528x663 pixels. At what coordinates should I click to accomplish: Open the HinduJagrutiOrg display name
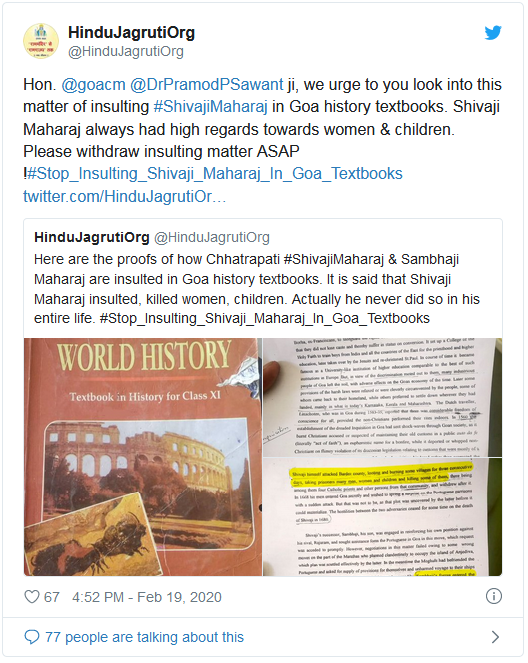point(131,33)
